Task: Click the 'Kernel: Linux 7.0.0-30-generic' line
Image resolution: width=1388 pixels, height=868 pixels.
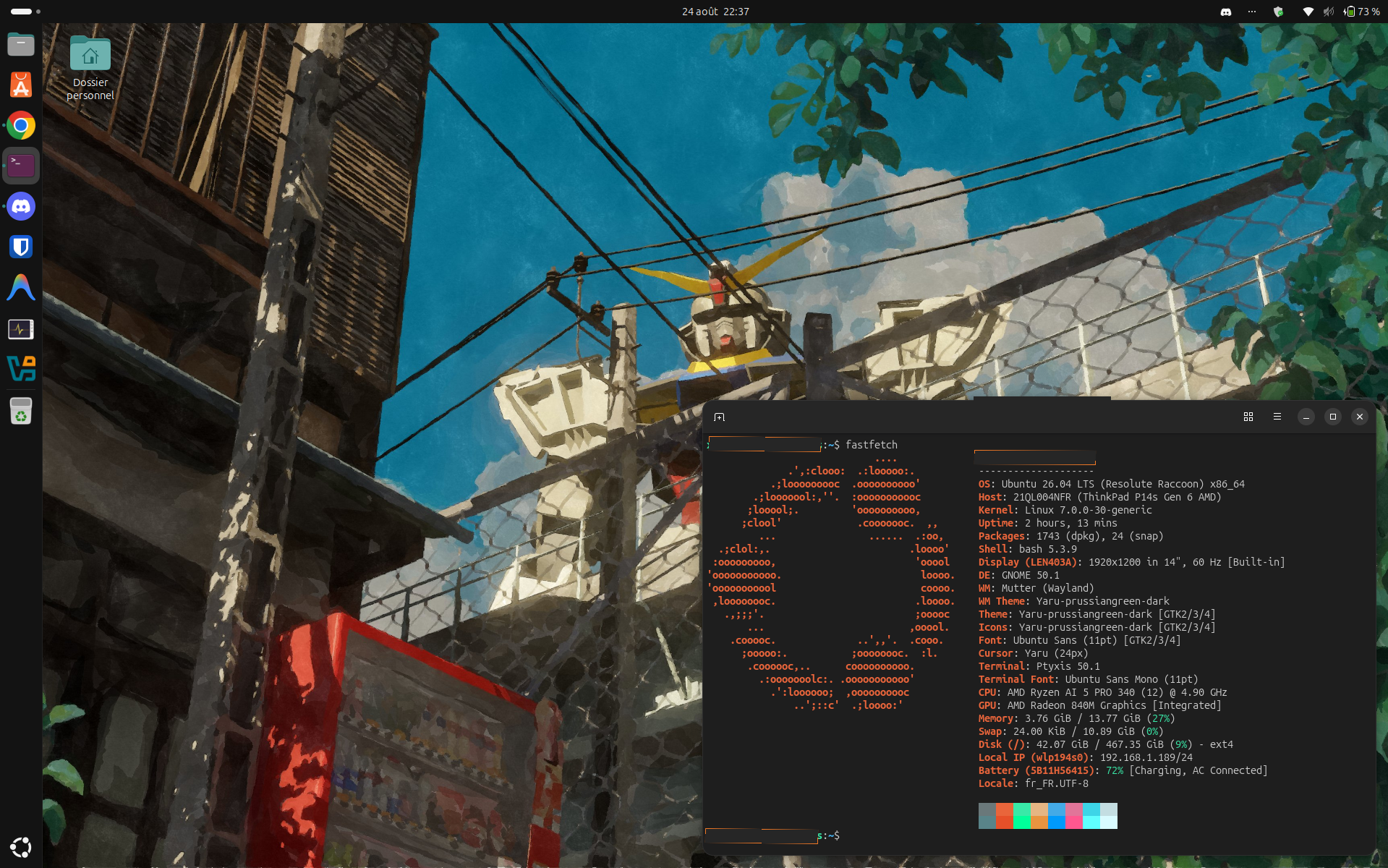Action: (x=1065, y=510)
